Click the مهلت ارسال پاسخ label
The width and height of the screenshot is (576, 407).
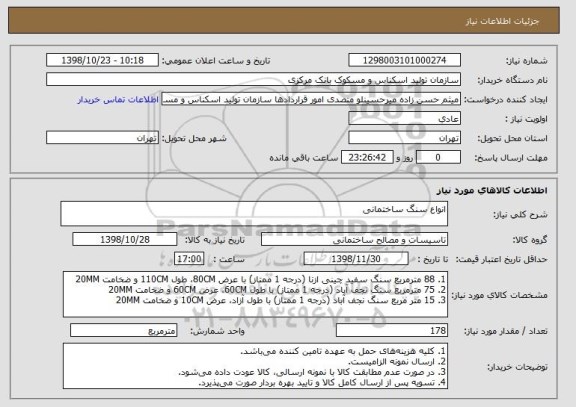511,158
